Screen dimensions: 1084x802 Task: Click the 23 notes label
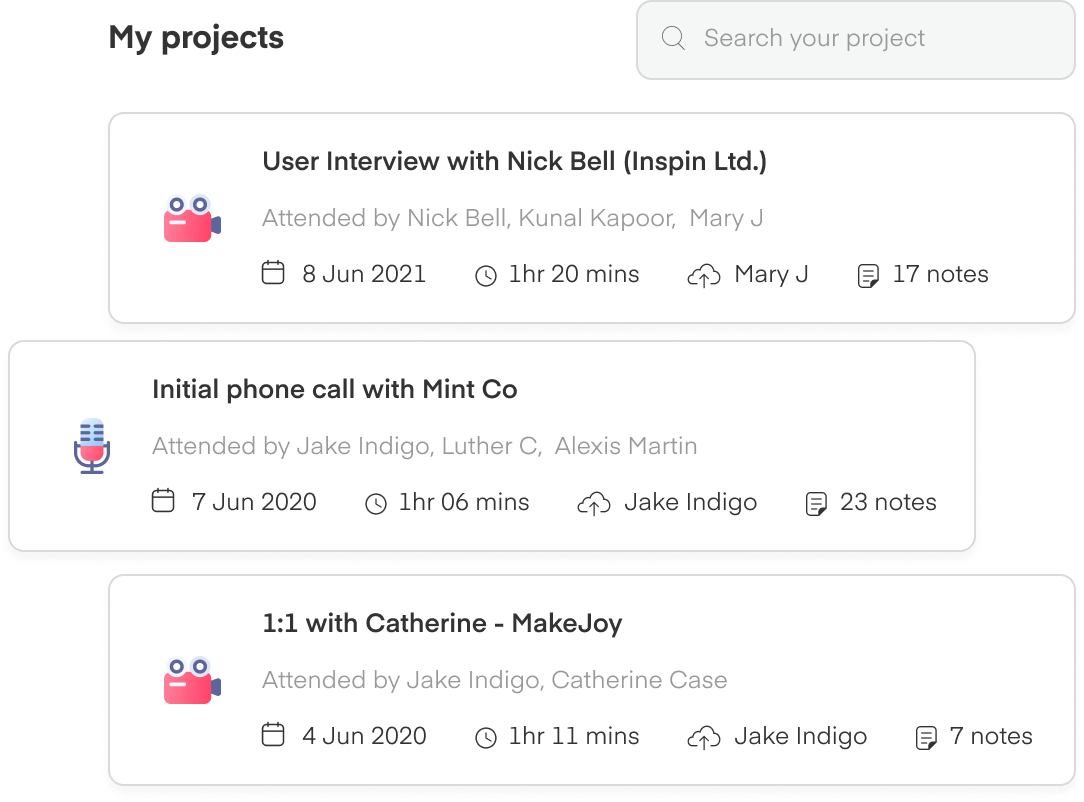[x=888, y=503]
